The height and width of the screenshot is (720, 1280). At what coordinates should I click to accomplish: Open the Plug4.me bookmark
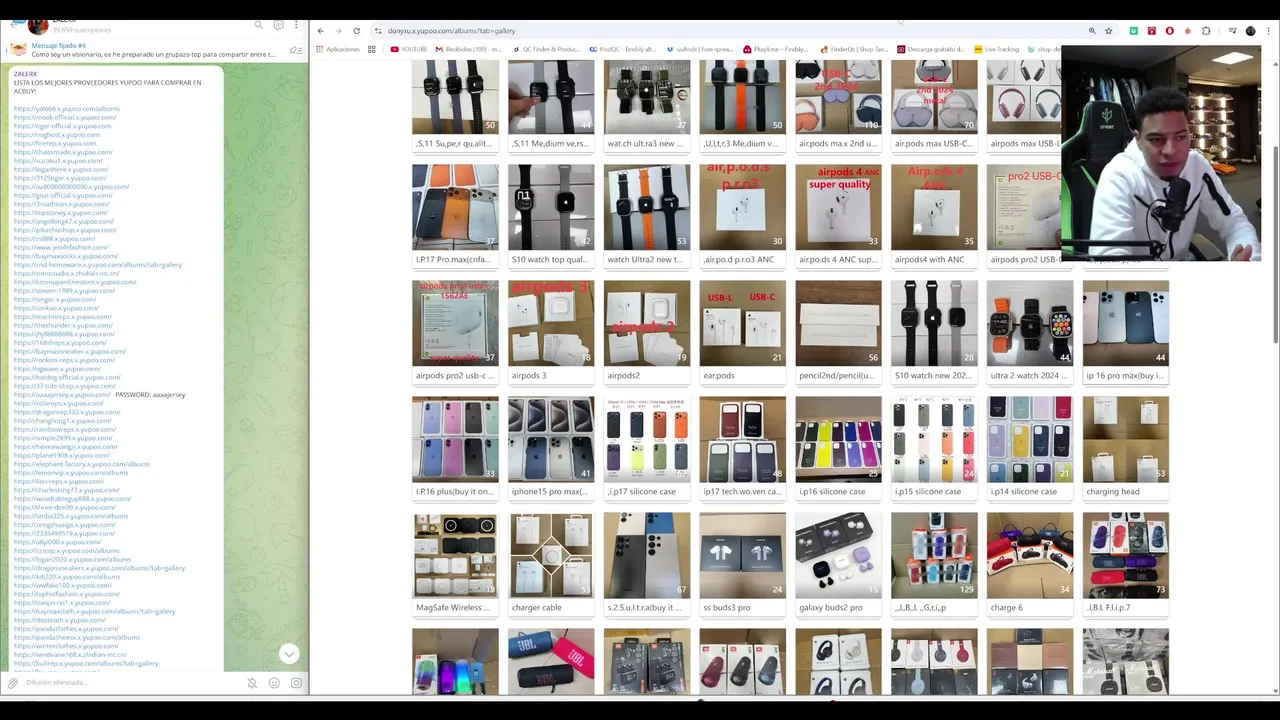click(x=774, y=49)
